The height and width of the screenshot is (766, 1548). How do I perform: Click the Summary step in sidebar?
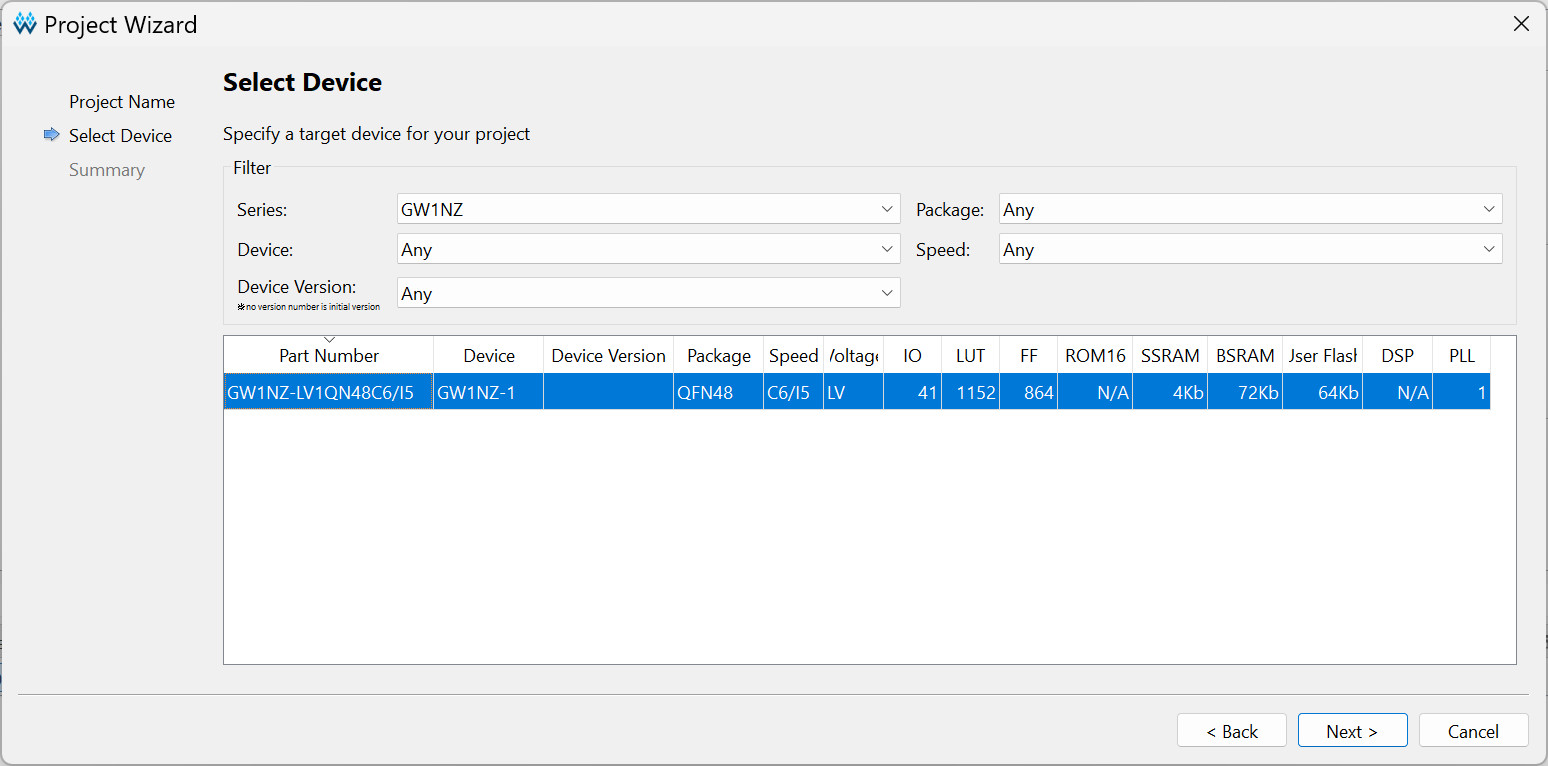click(x=107, y=170)
